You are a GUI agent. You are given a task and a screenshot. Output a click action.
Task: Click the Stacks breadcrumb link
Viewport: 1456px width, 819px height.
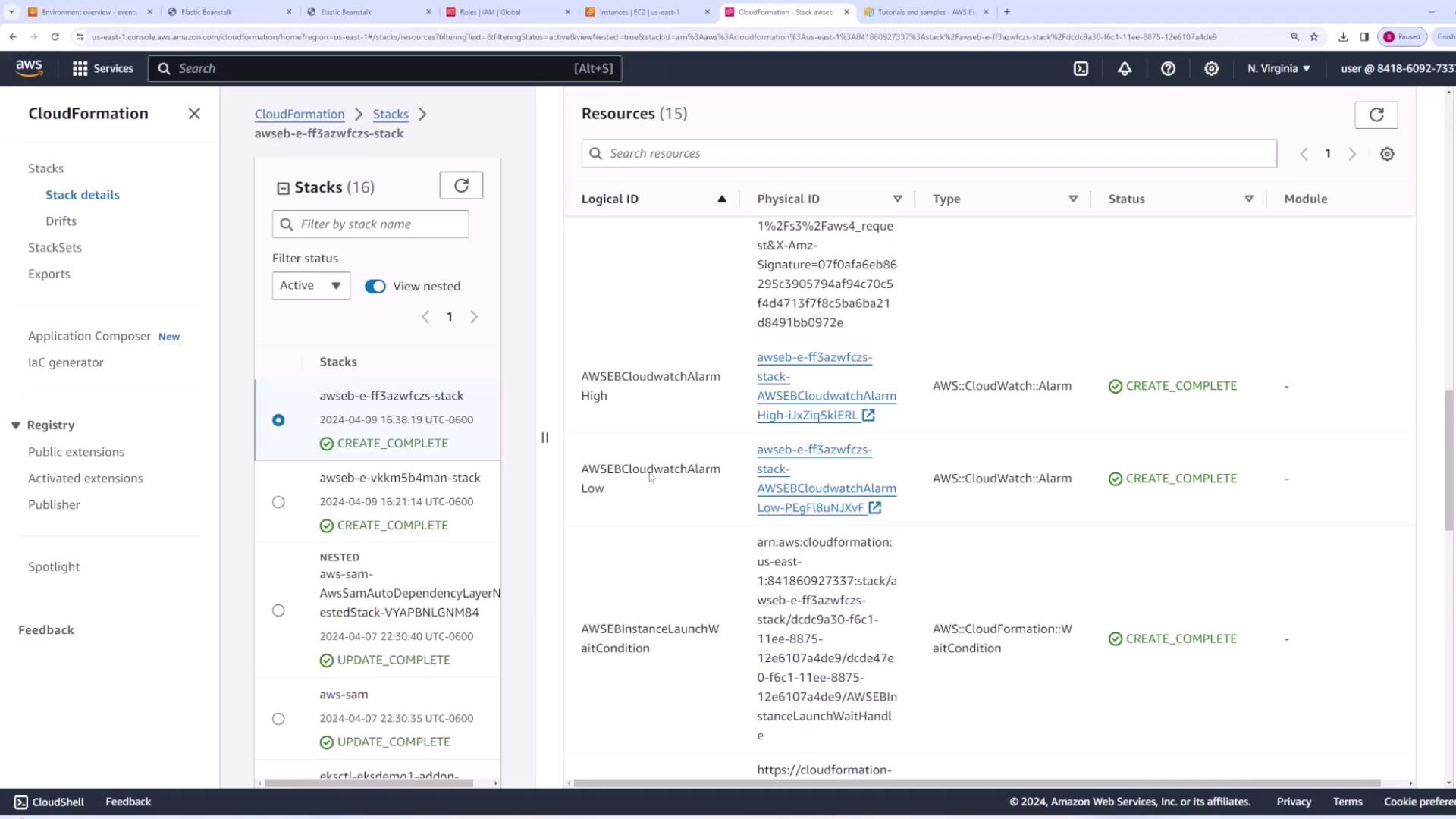(391, 114)
